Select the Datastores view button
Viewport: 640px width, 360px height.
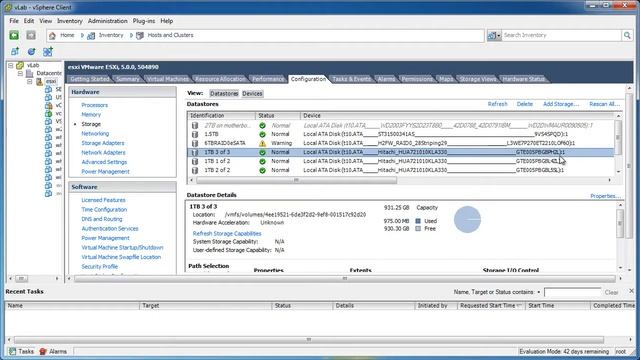[224, 93]
